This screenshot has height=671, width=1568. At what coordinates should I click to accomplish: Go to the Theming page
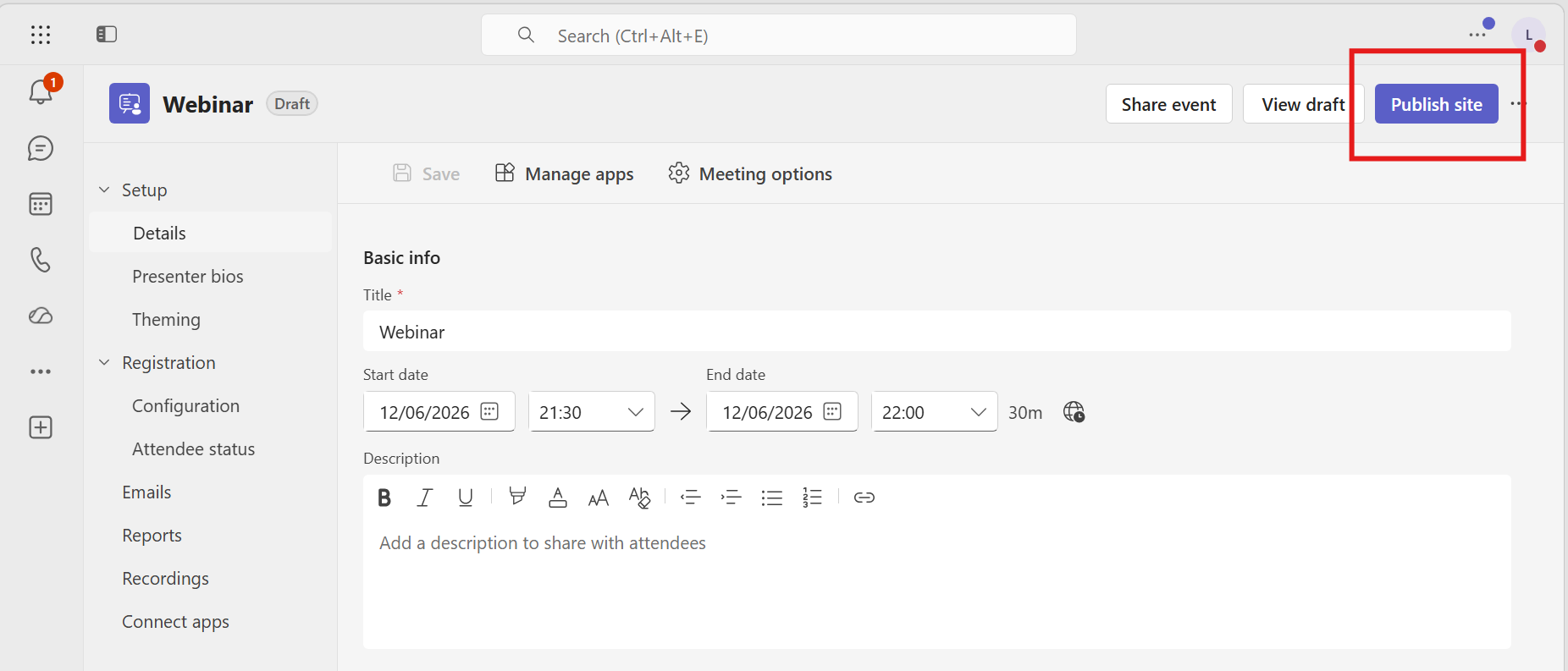[x=166, y=320]
